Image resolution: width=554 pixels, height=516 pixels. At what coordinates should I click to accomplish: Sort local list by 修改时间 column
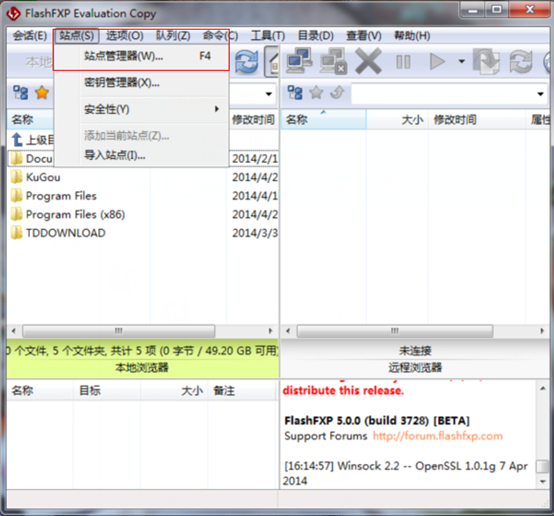[x=253, y=119]
